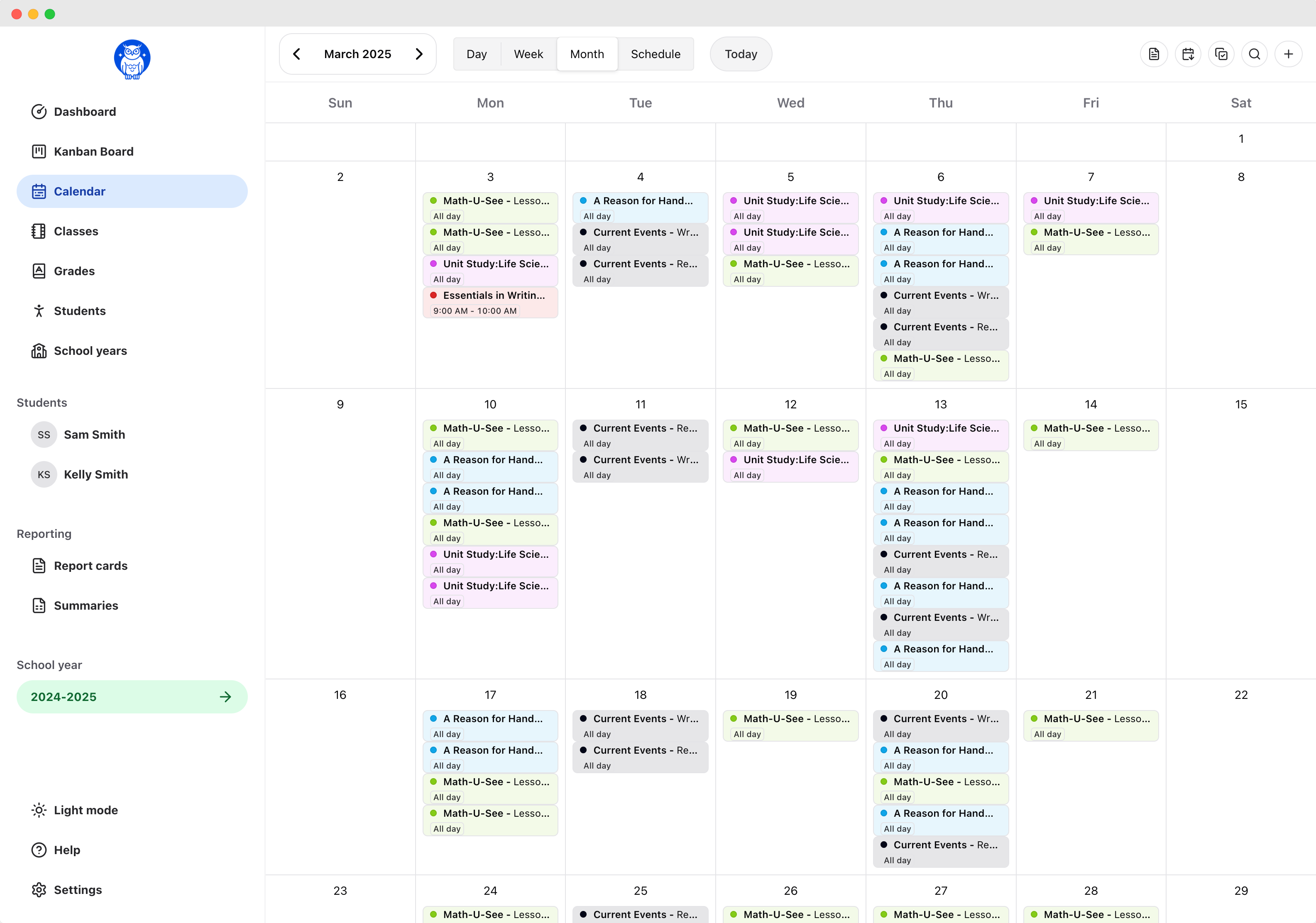Select the bulk task check icon top right
1316x923 pixels.
pos(1221,54)
